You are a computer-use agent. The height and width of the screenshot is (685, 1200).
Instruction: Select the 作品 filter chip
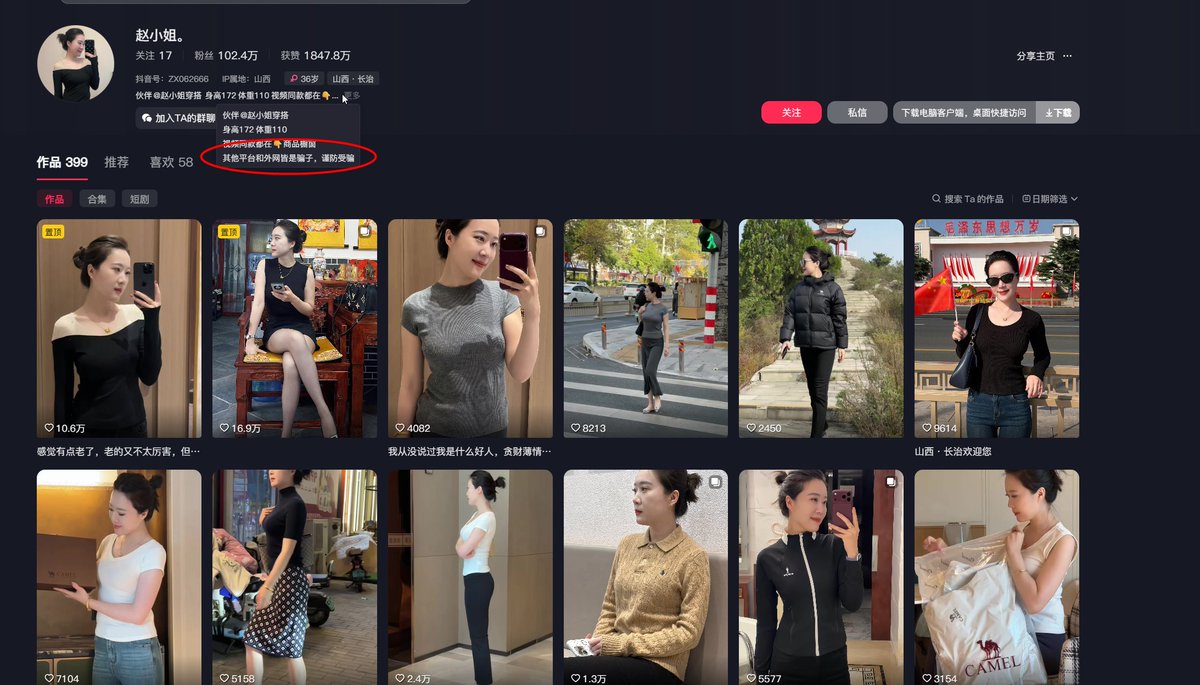click(x=54, y=199)
